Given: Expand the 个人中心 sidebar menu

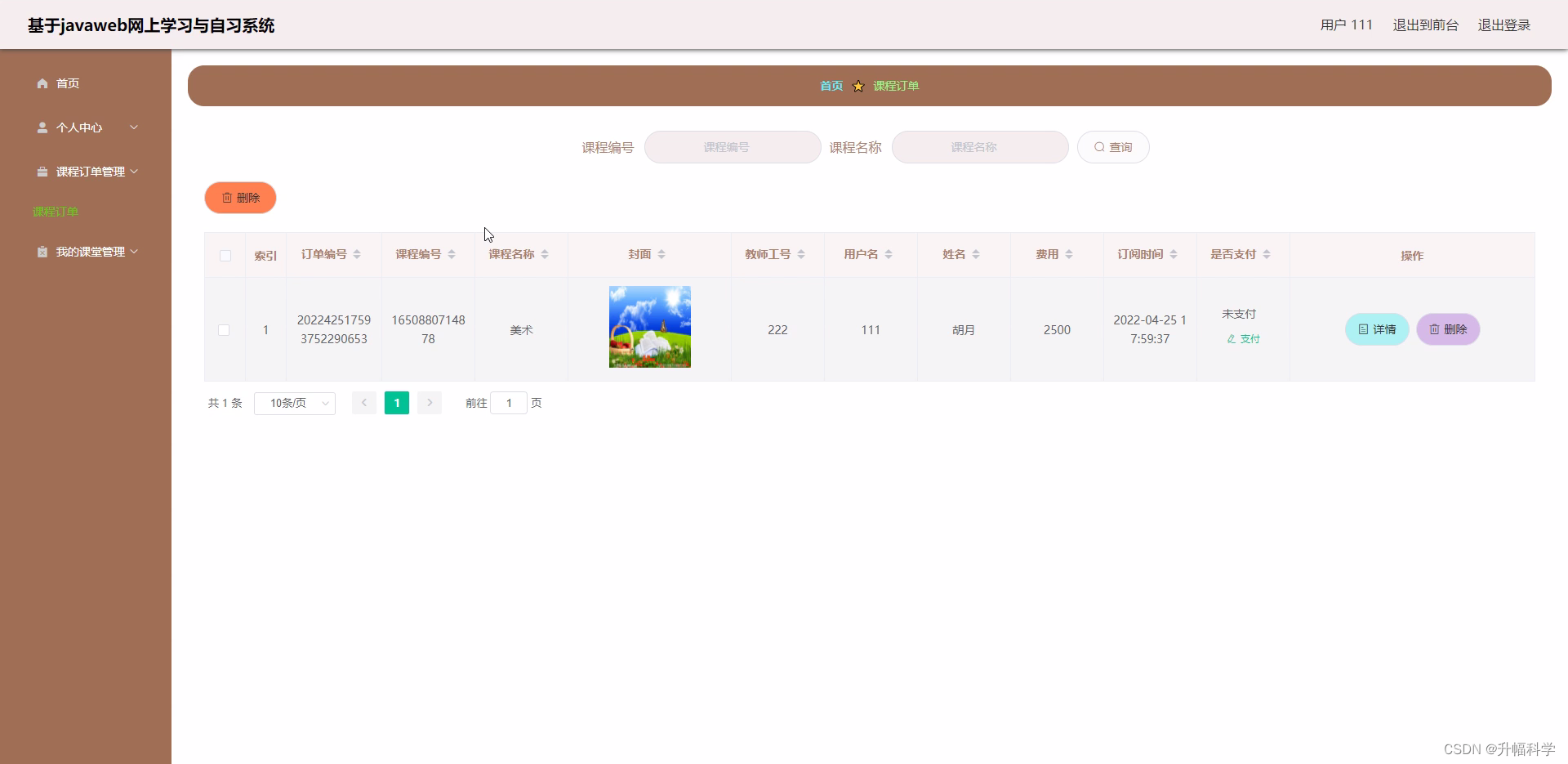Looking at the screenshot, I should [134, 127].
